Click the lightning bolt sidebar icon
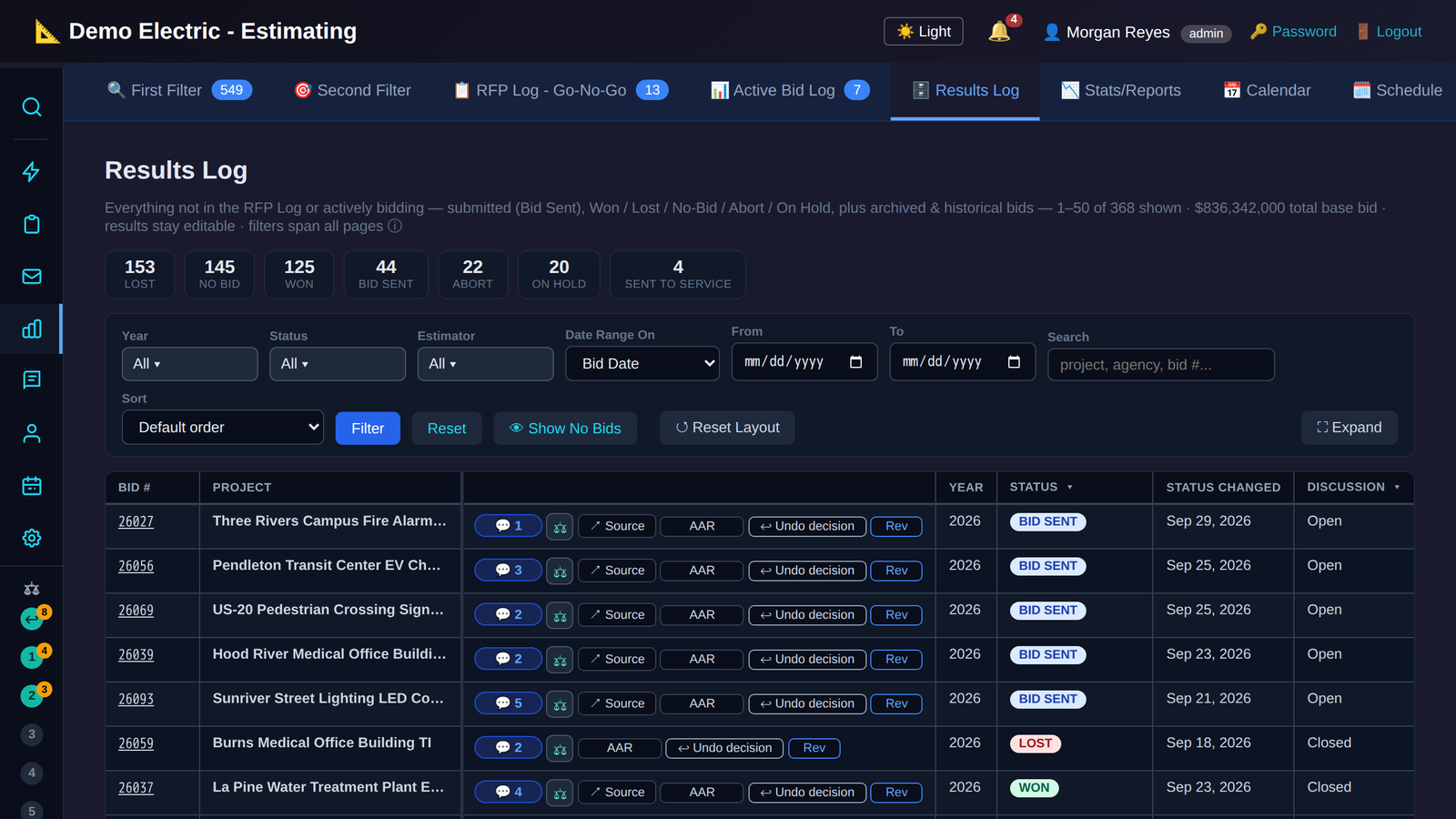 coord(31,172)
